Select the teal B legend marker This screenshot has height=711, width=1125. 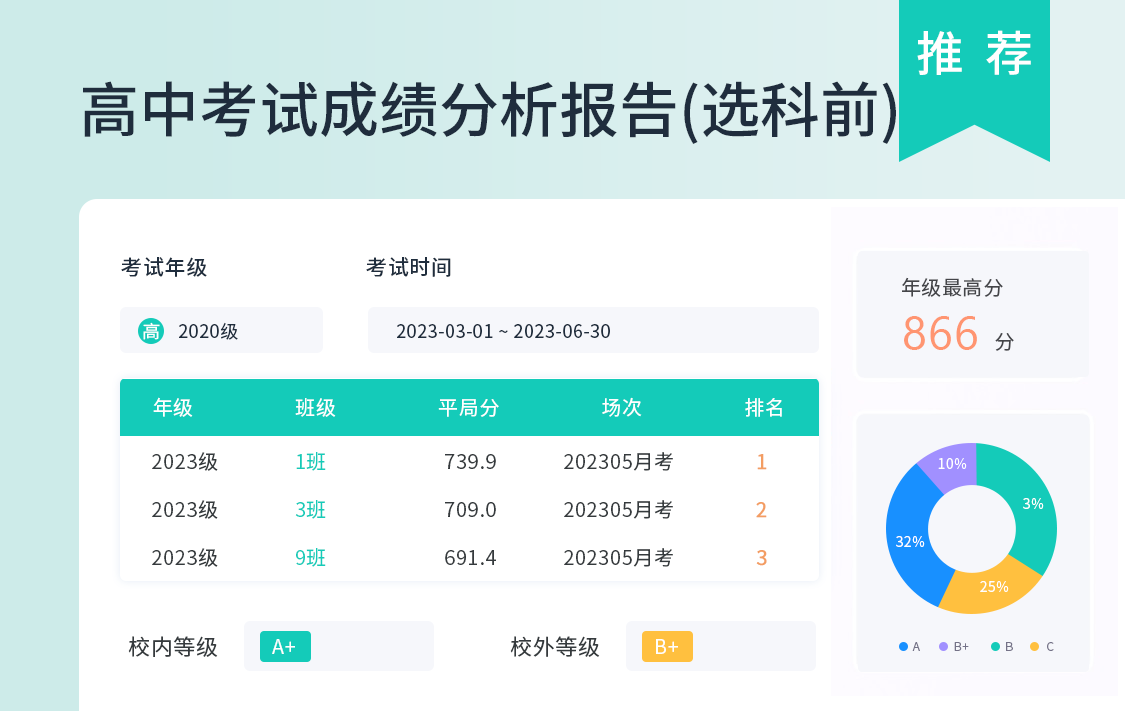tap(994, 647)
